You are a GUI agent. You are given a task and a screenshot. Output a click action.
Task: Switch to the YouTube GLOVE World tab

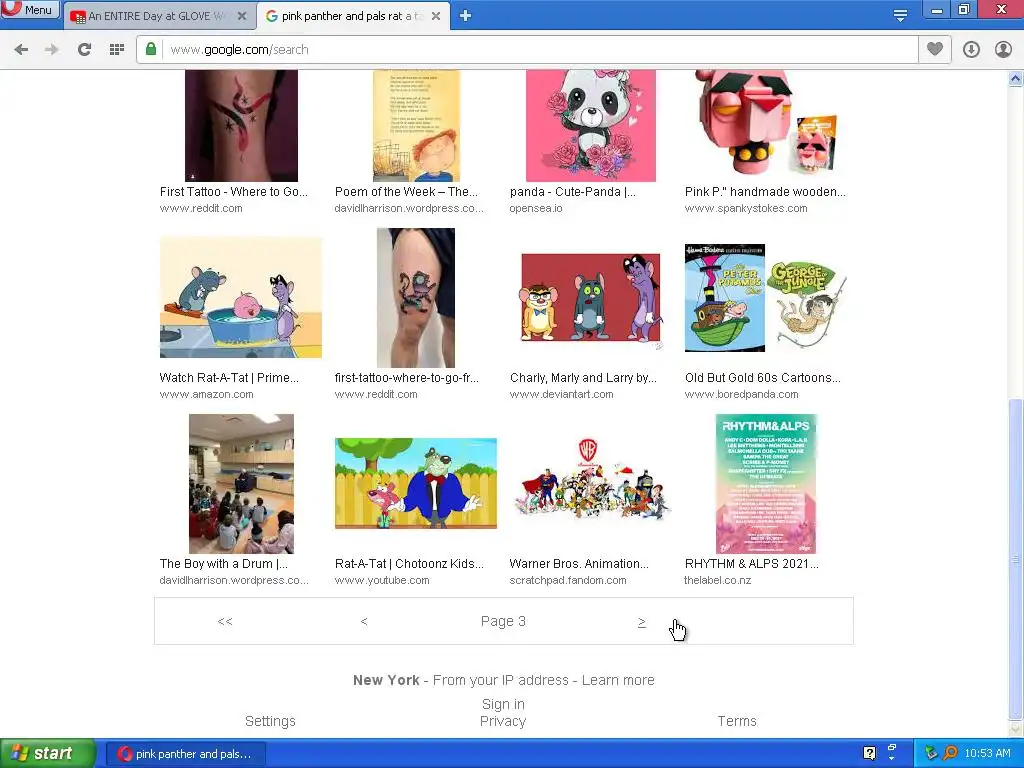157,16
